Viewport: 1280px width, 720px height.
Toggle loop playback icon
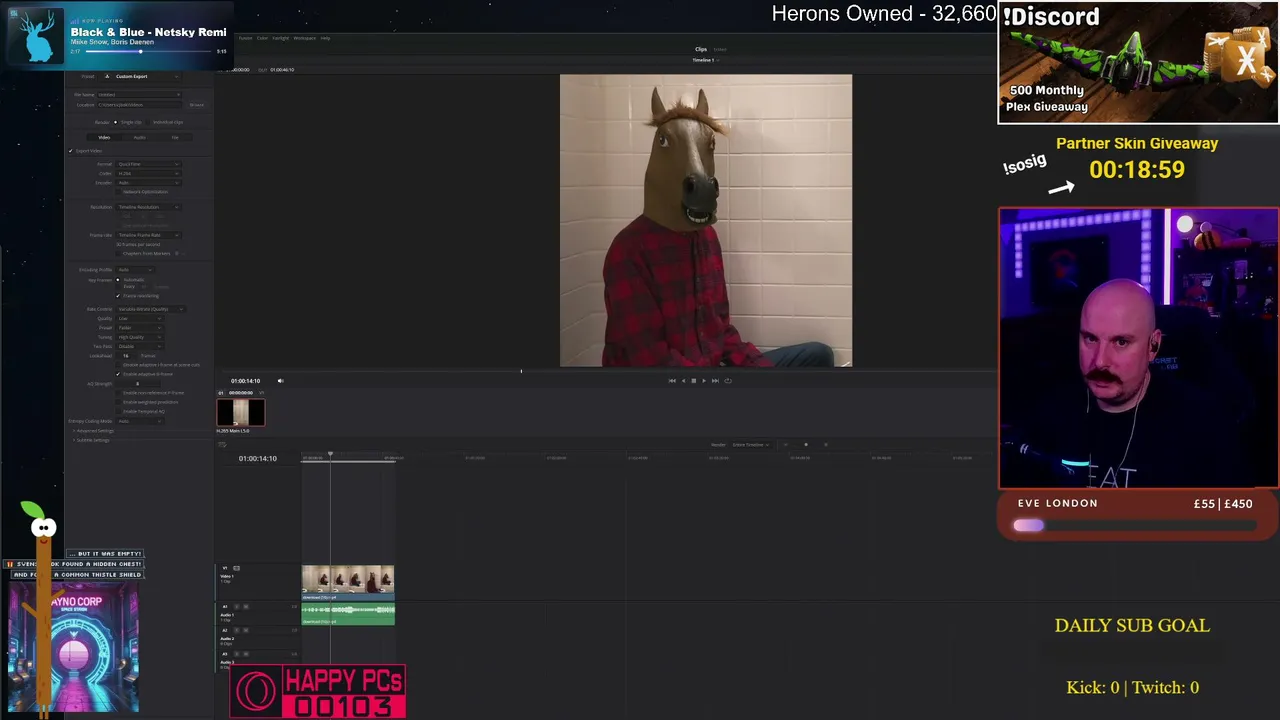728,381
